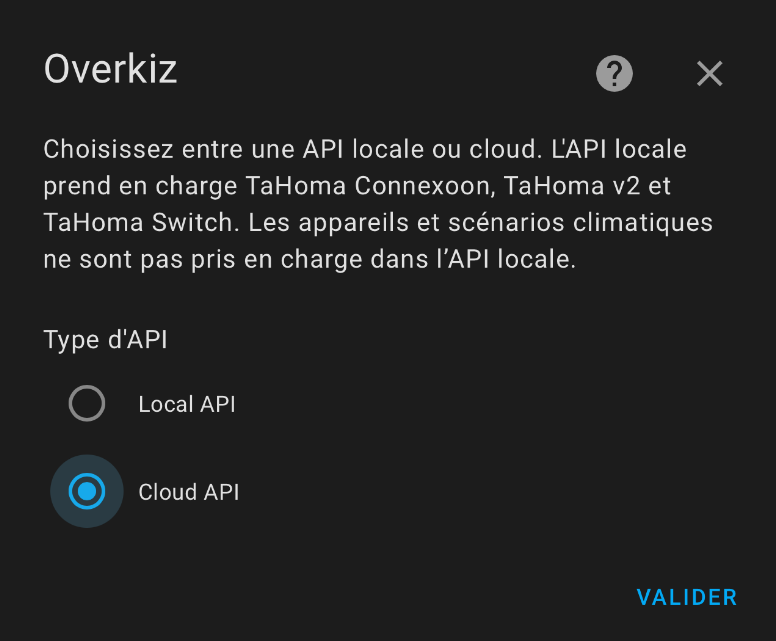Tap the grey circular question mark button
Screen dimensions: 776x641
pos(614,73)
